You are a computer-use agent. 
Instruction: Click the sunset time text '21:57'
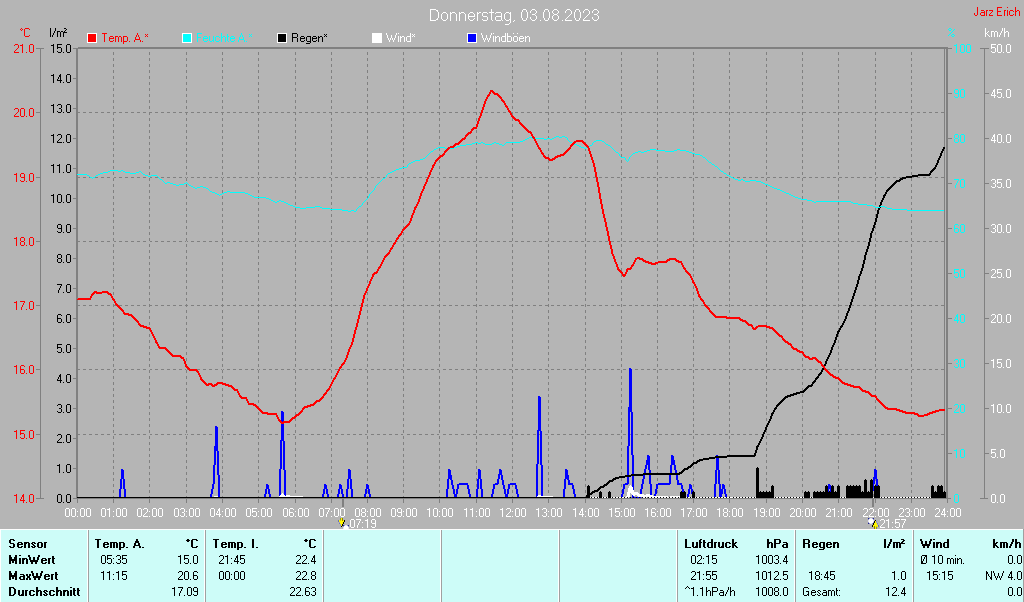pyautogui.click(x=893, y=524)
